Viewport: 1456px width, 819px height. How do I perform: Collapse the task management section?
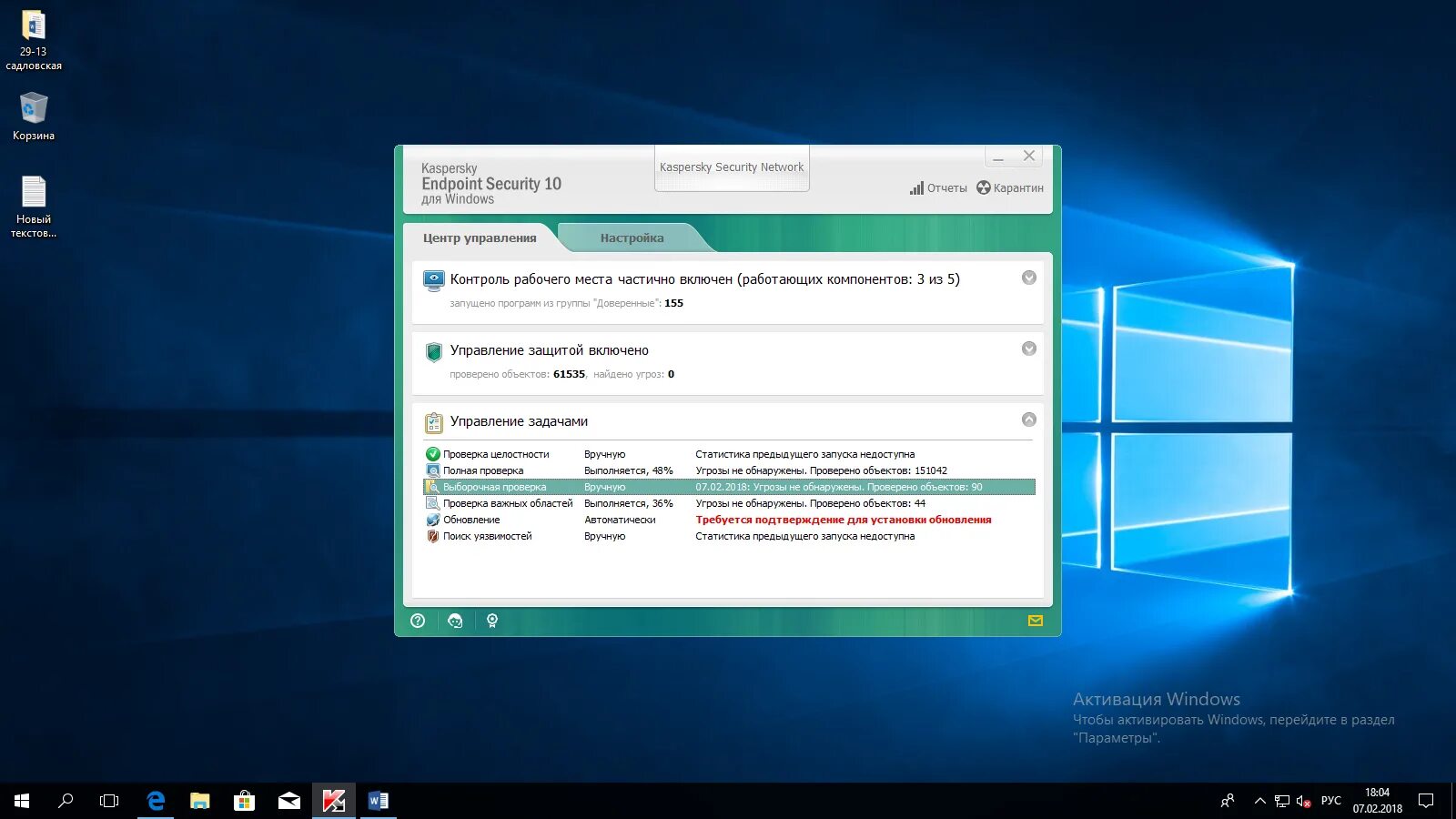coord(1029,420)
